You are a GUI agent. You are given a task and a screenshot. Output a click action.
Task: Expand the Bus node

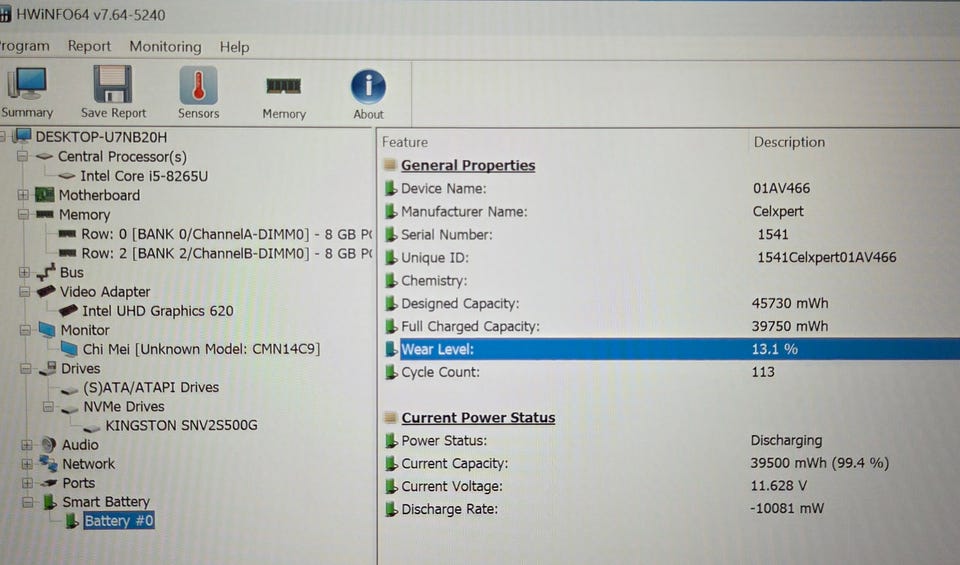[24, 272]
